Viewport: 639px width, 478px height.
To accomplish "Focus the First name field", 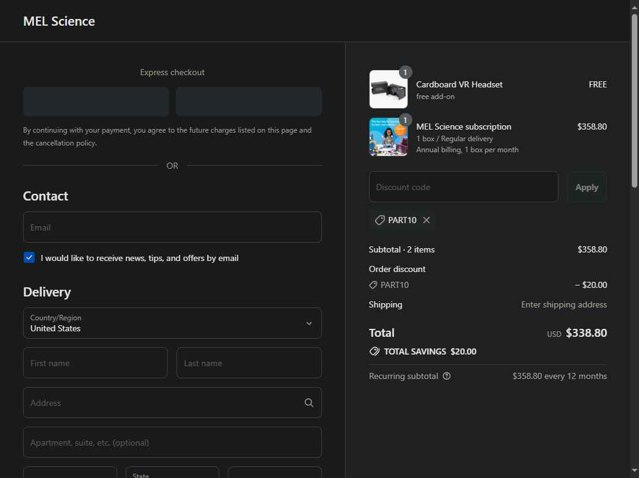I will click(x=95, y=363).
